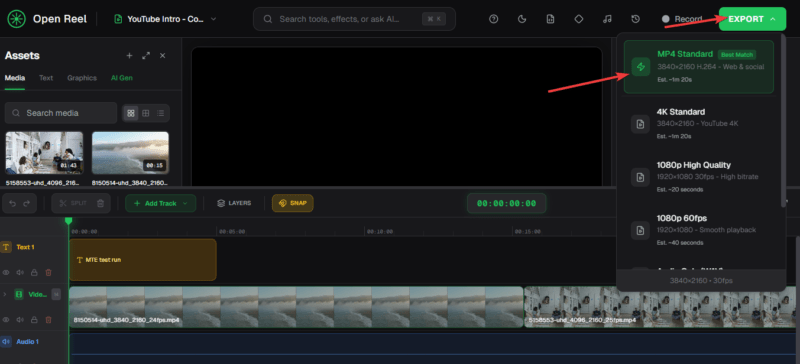800x364 pixels.
Task: Select the 5158553-uhd office clip on timeline
Action: click(660, 307)
